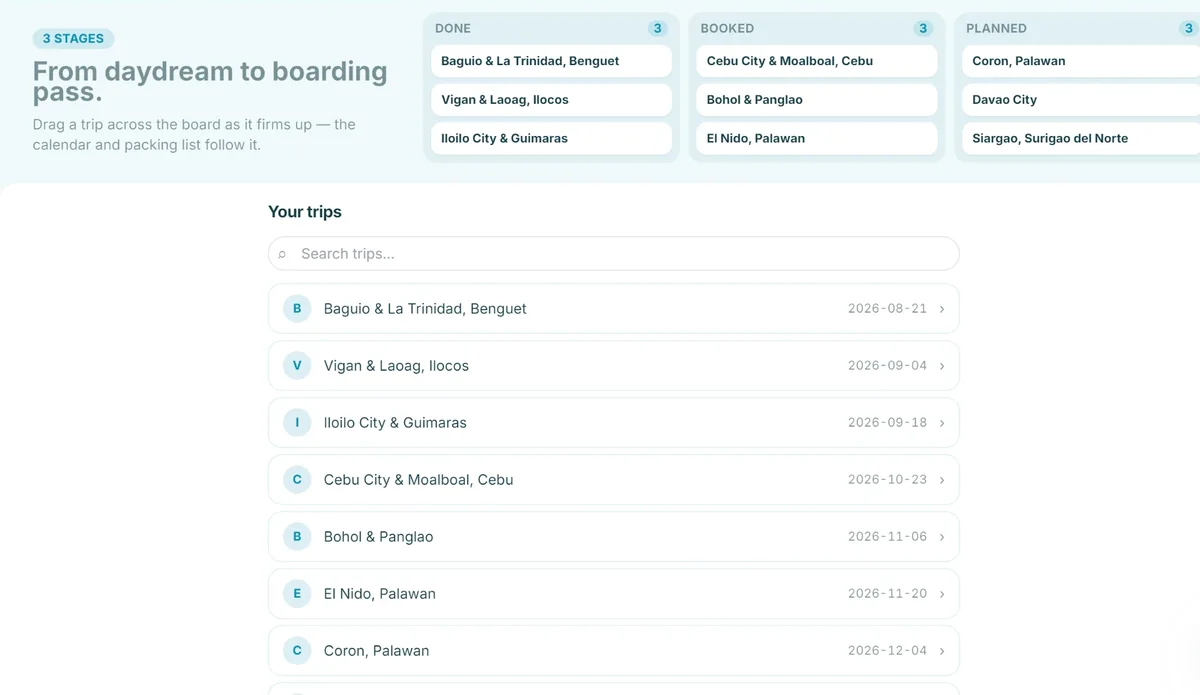Click the BOOKED column header
The height and width of the screenshot is (695, 1200).
[727, 28]
